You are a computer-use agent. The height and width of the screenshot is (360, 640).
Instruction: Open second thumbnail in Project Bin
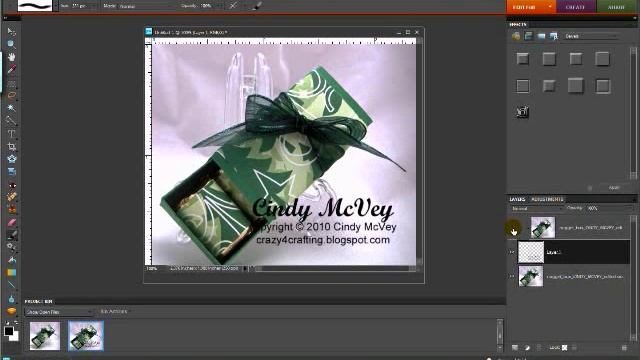coord(86,336)
